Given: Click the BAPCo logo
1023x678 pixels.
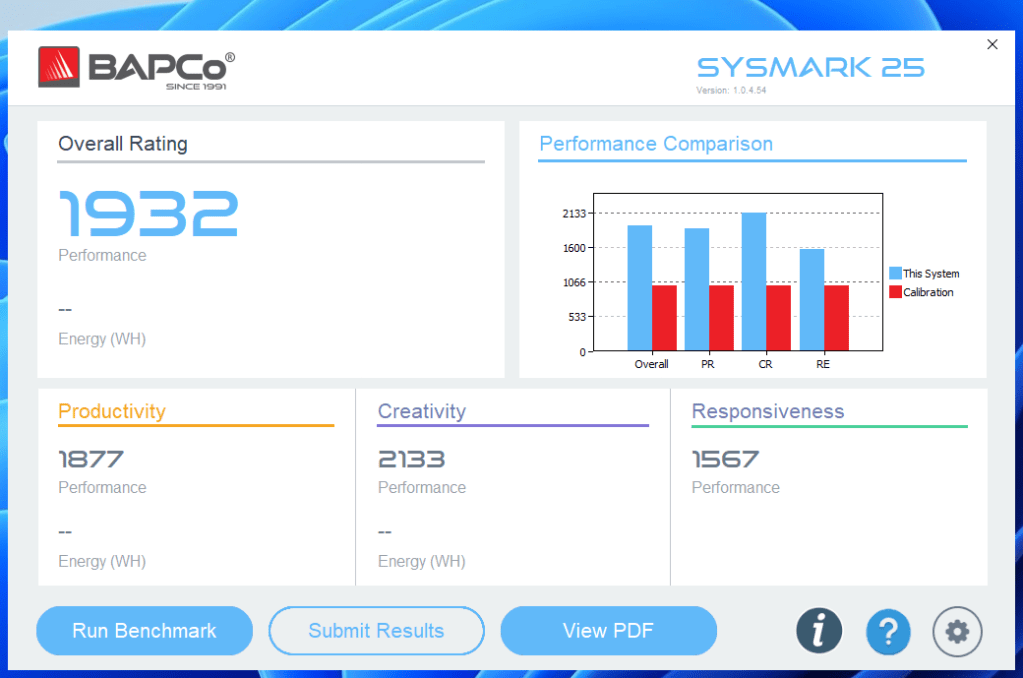Looking at the screenshot, I should 135,67.
